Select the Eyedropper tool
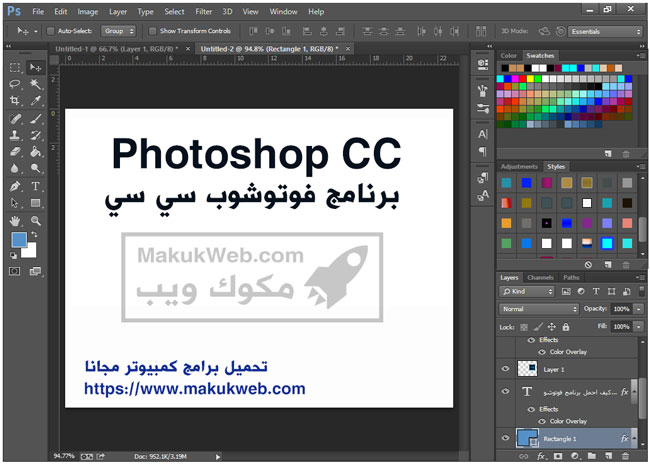The width and height of the screenshot is (650, 464). pos(36,100)
